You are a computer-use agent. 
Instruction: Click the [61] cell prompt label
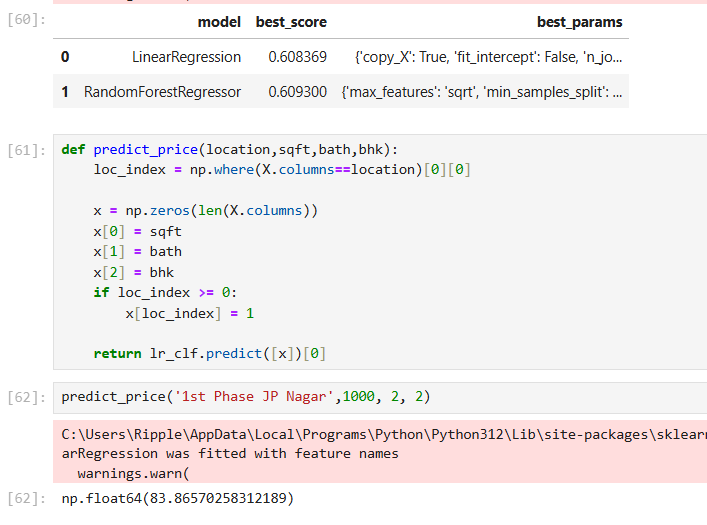pos(26,150)
